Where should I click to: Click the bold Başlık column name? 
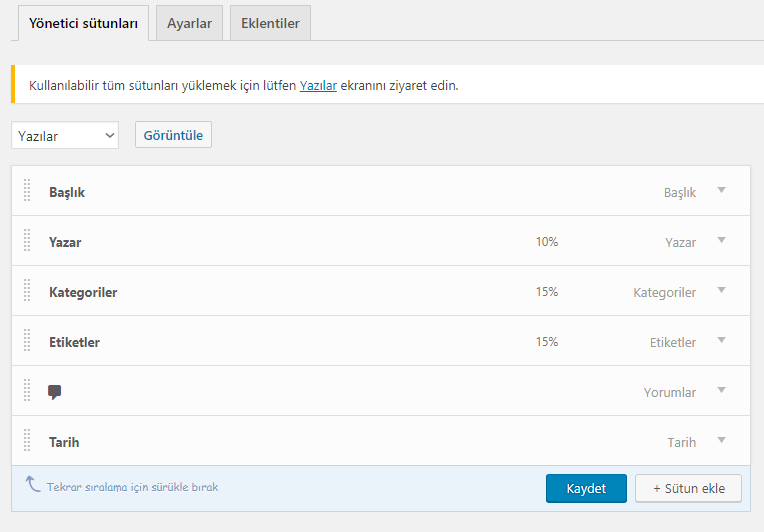(67, 192)
